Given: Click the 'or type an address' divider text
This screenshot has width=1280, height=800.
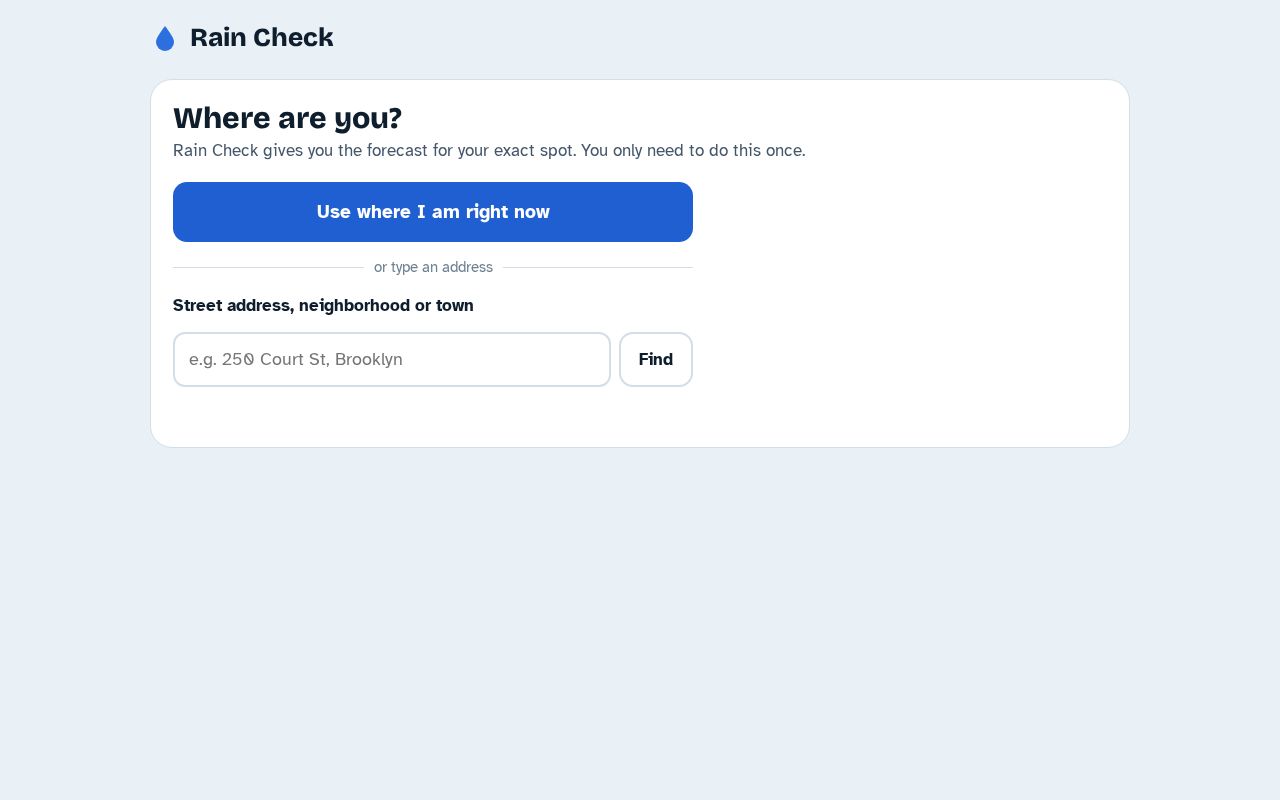Looking at the screenshot, I should (x=433, y=267).
